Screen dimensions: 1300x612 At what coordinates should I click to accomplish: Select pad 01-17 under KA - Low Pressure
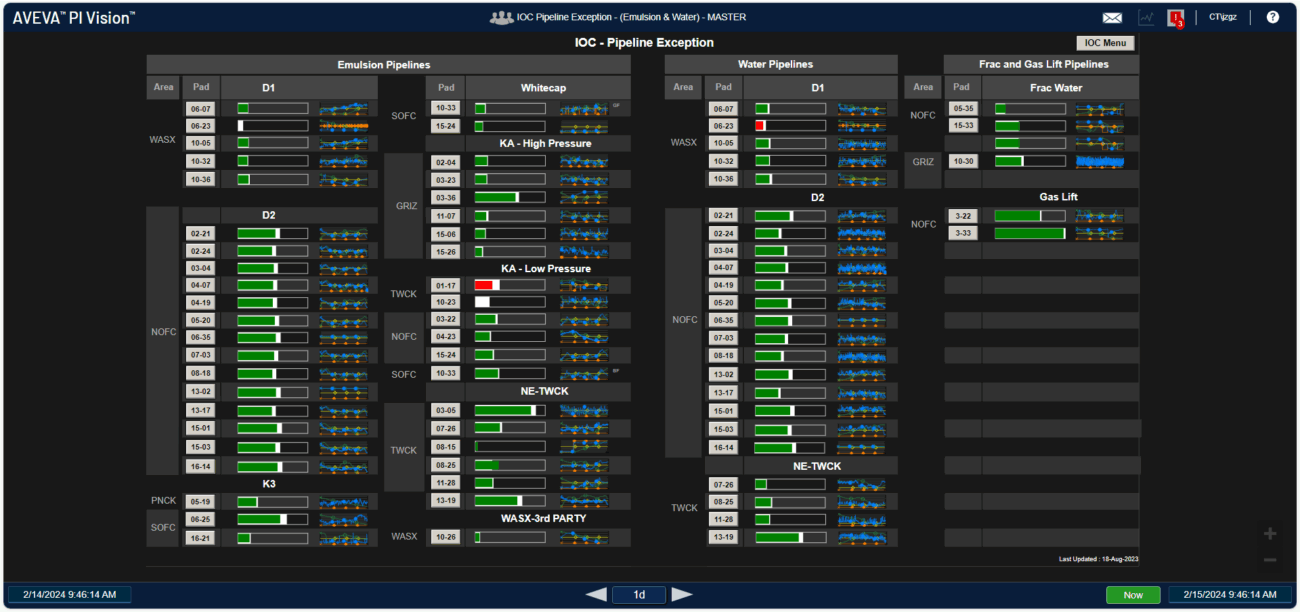click(446, 285)
